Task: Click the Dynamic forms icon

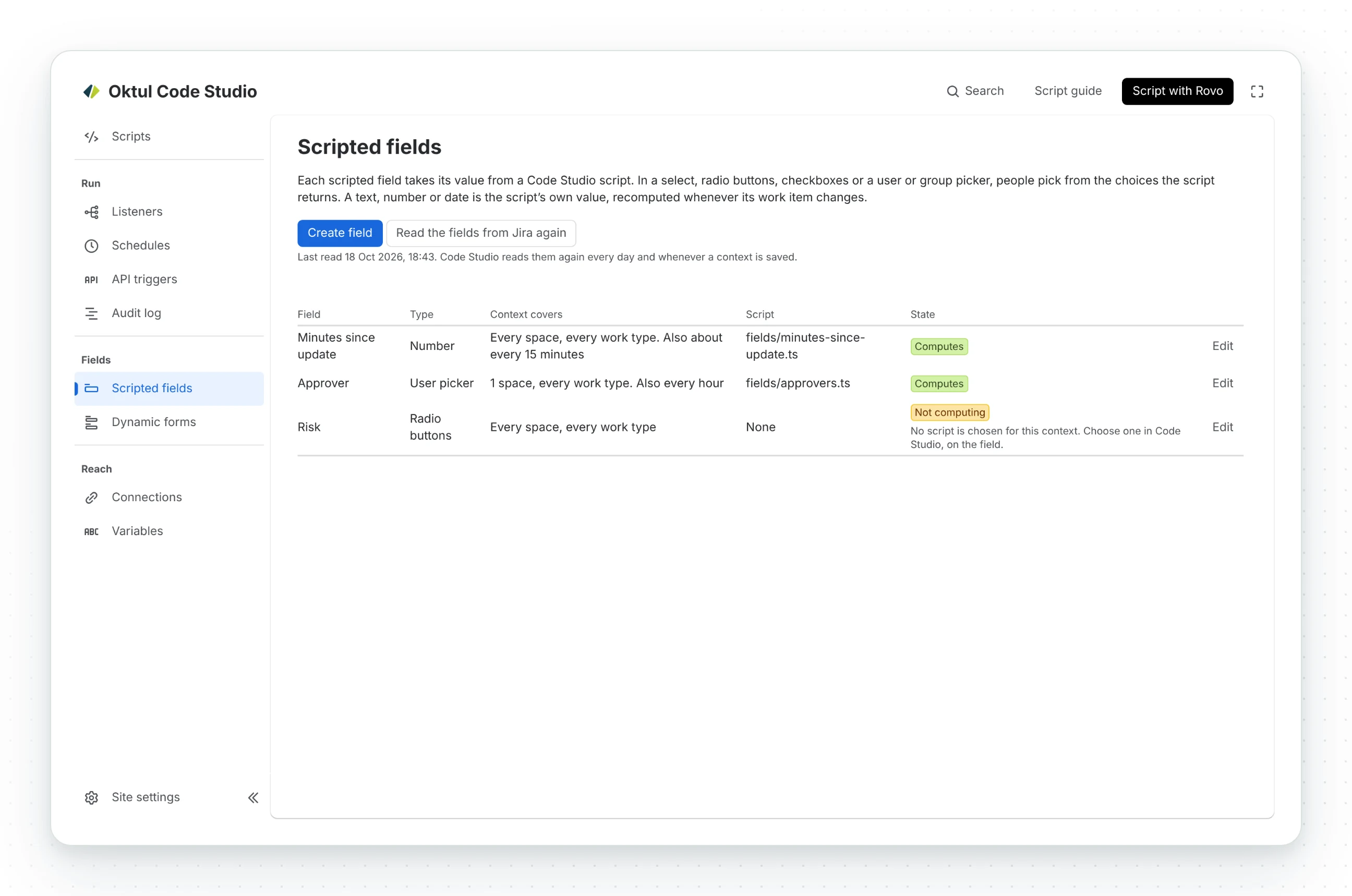Action: tap(91, 422)
